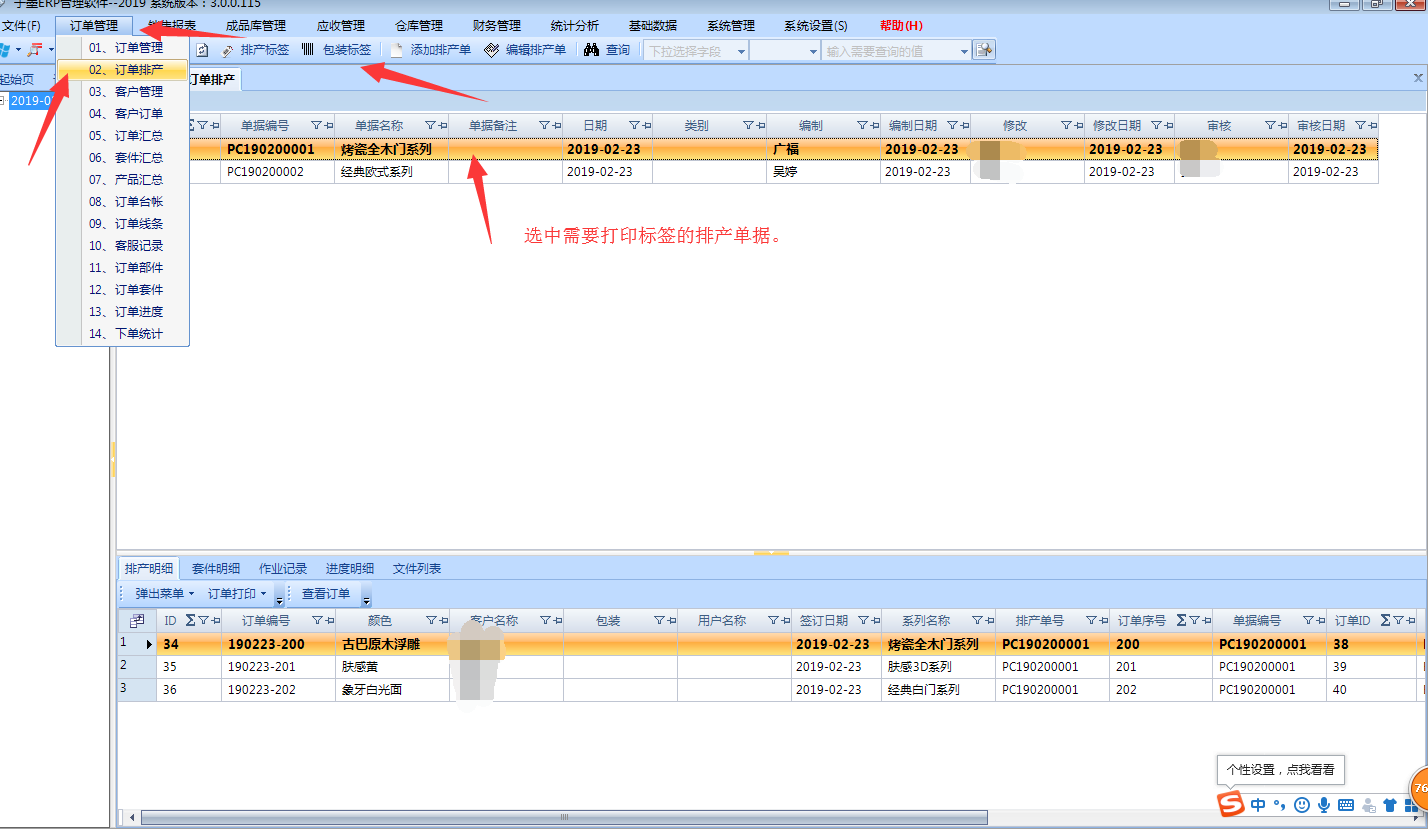Open 编辑排产单 edit icon

point(491,50)
